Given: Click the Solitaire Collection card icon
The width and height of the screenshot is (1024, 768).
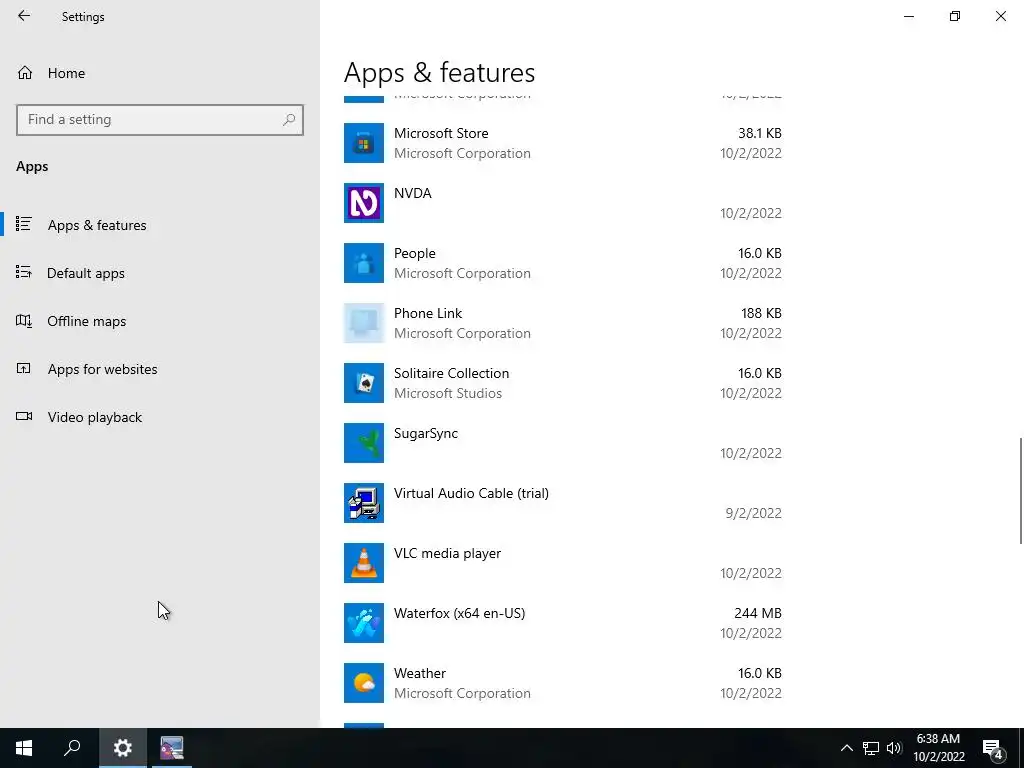Looking at the screenshot, I should [364, 383].
